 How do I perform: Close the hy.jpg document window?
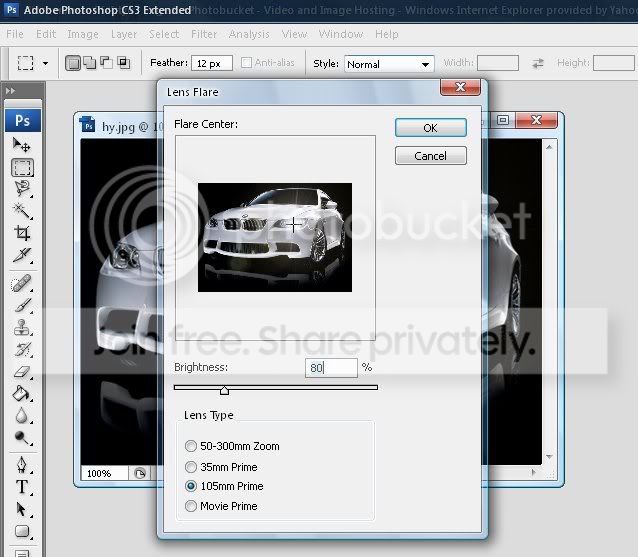click(x=536, y=120)
